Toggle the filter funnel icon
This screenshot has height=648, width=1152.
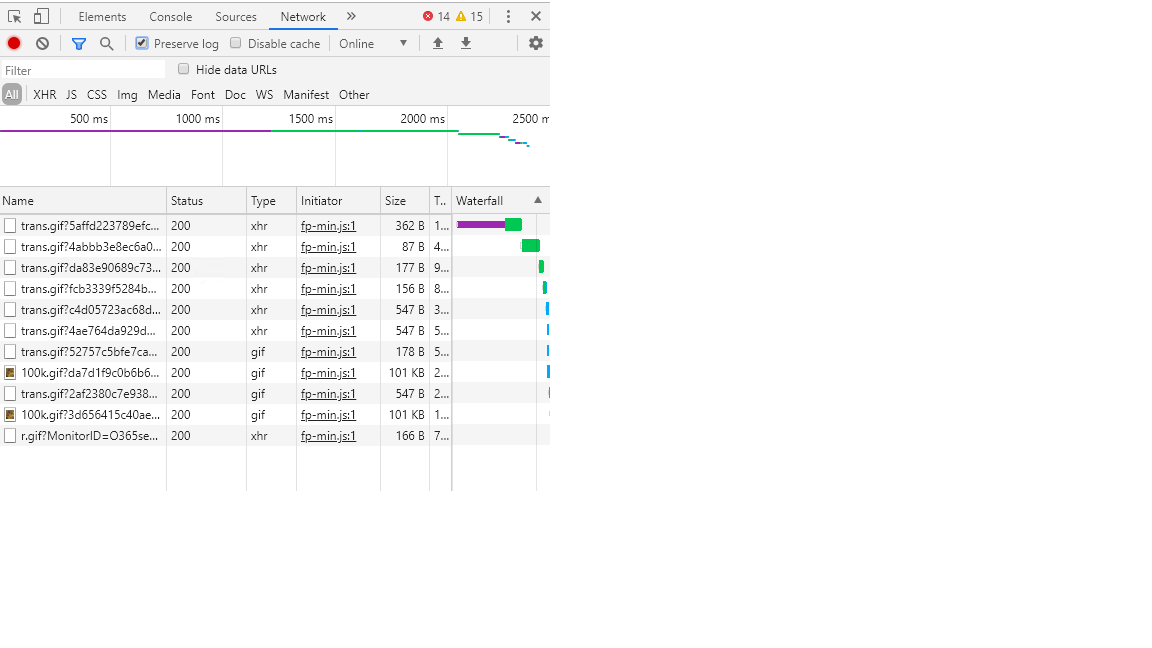pos(79,43)
